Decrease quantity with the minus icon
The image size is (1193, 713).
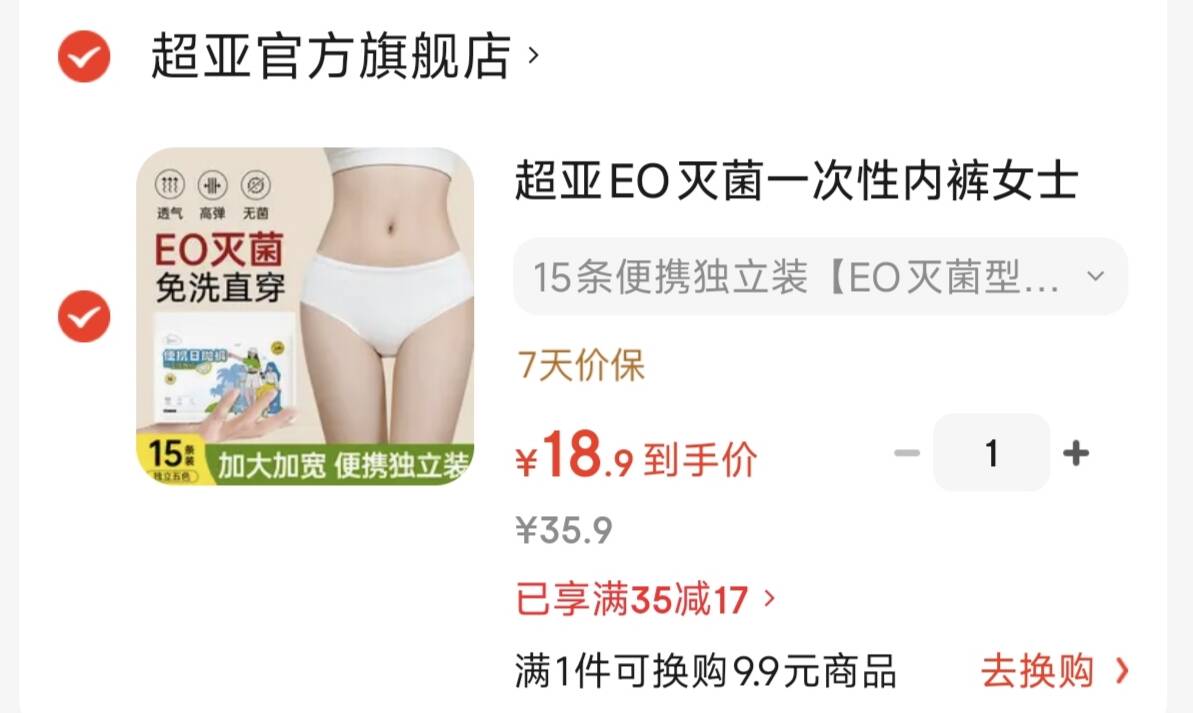tap(907, 453)
